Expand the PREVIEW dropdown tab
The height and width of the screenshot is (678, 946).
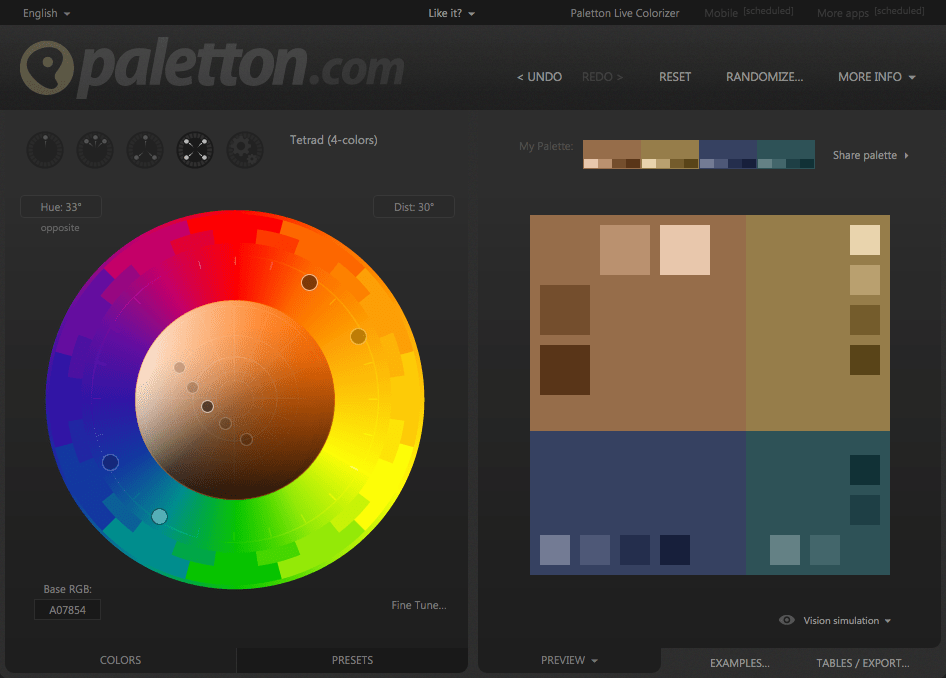click(x=569, y=660)
